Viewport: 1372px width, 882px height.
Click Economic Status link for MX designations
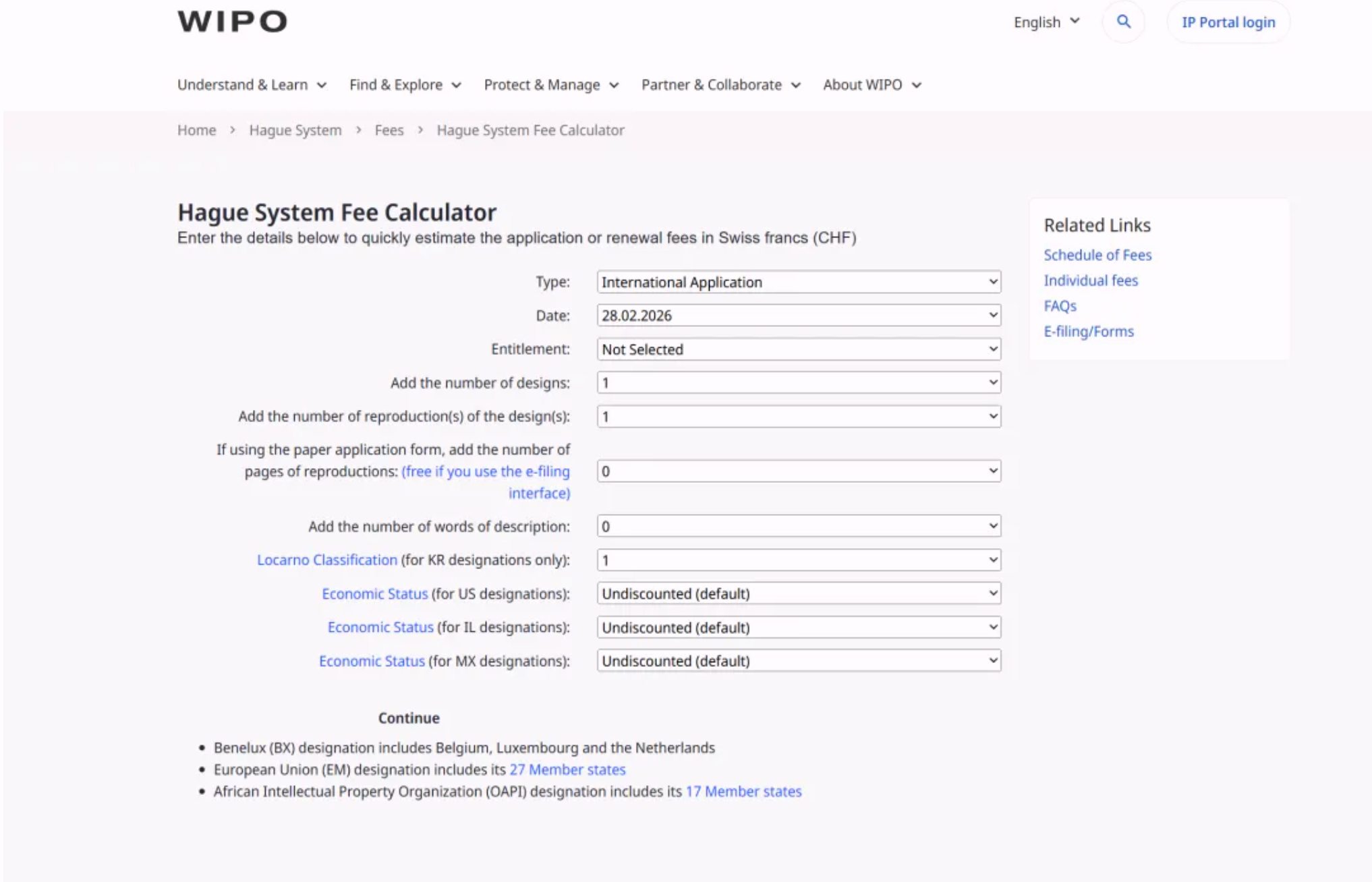point(372,661)
